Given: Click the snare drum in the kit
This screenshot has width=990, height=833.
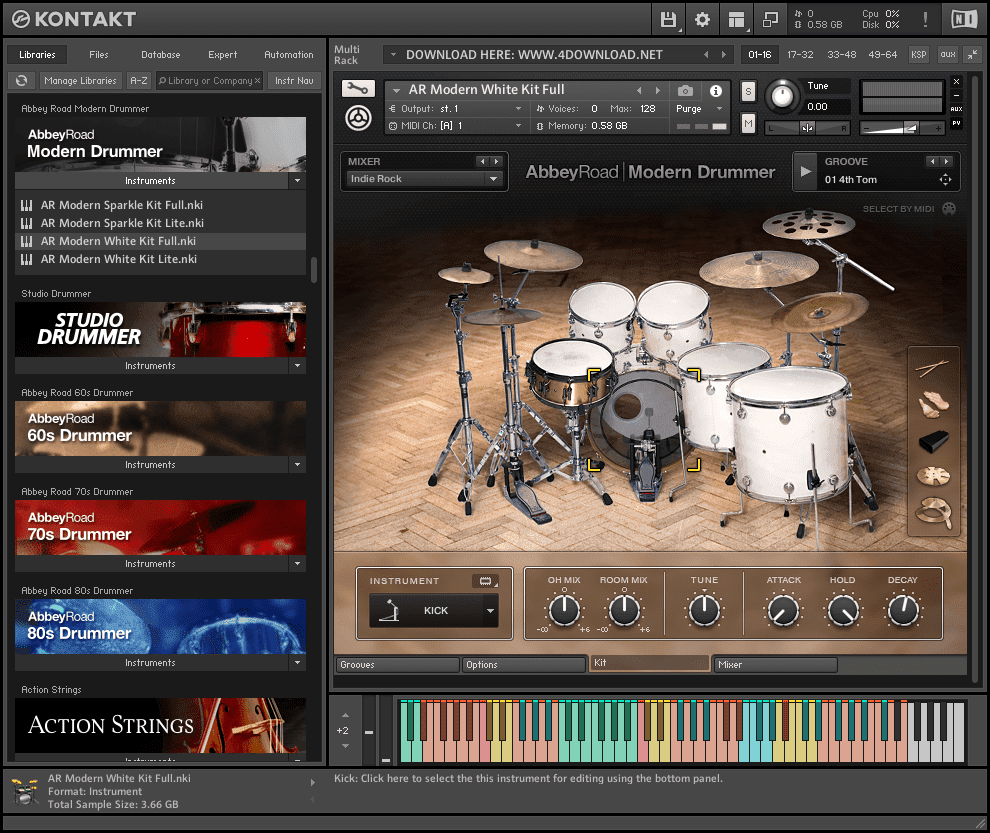Looking at the screenshot, I should [571, 373].
